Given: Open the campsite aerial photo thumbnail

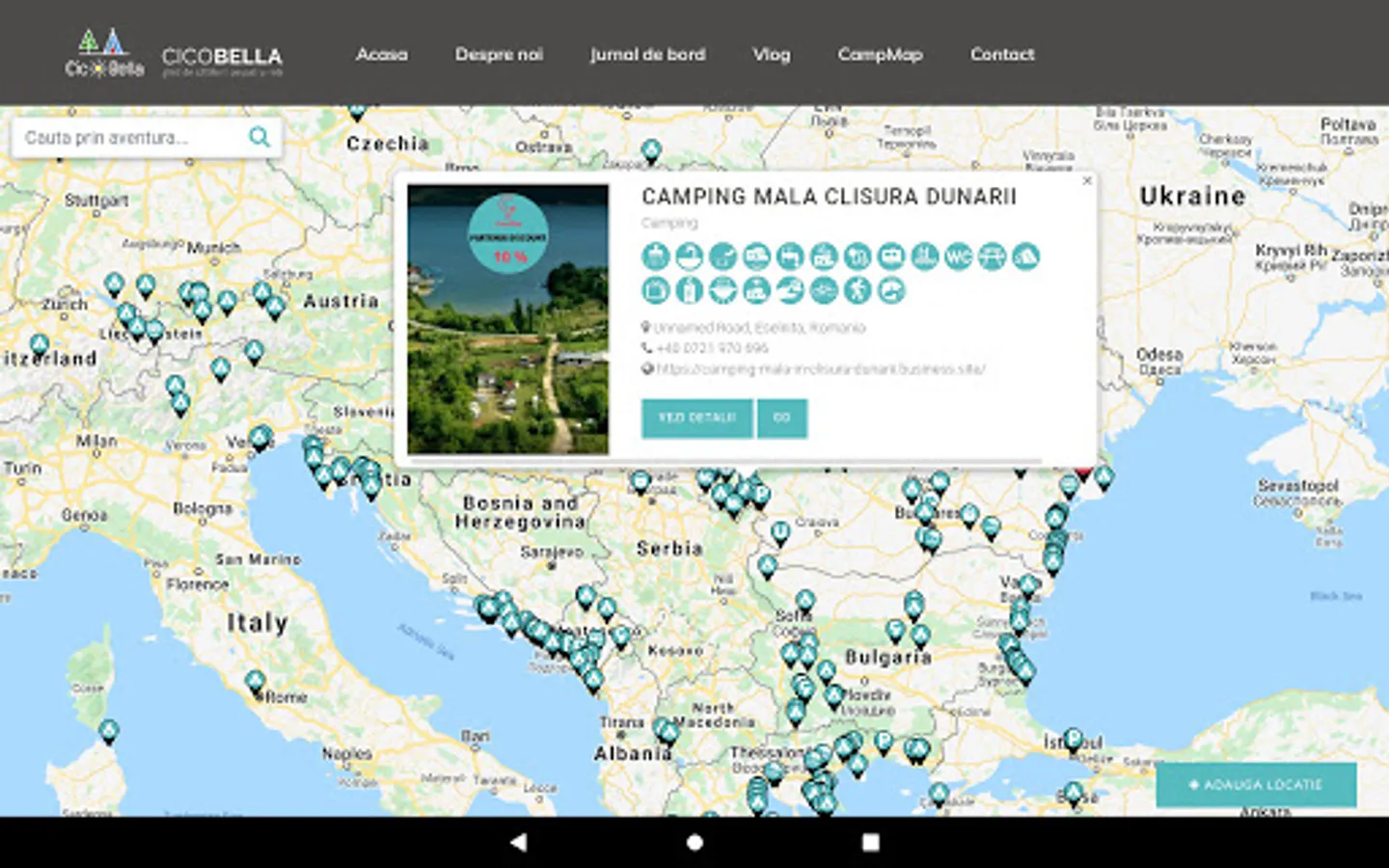Looking at the screenshot, I should coord(508,319).
